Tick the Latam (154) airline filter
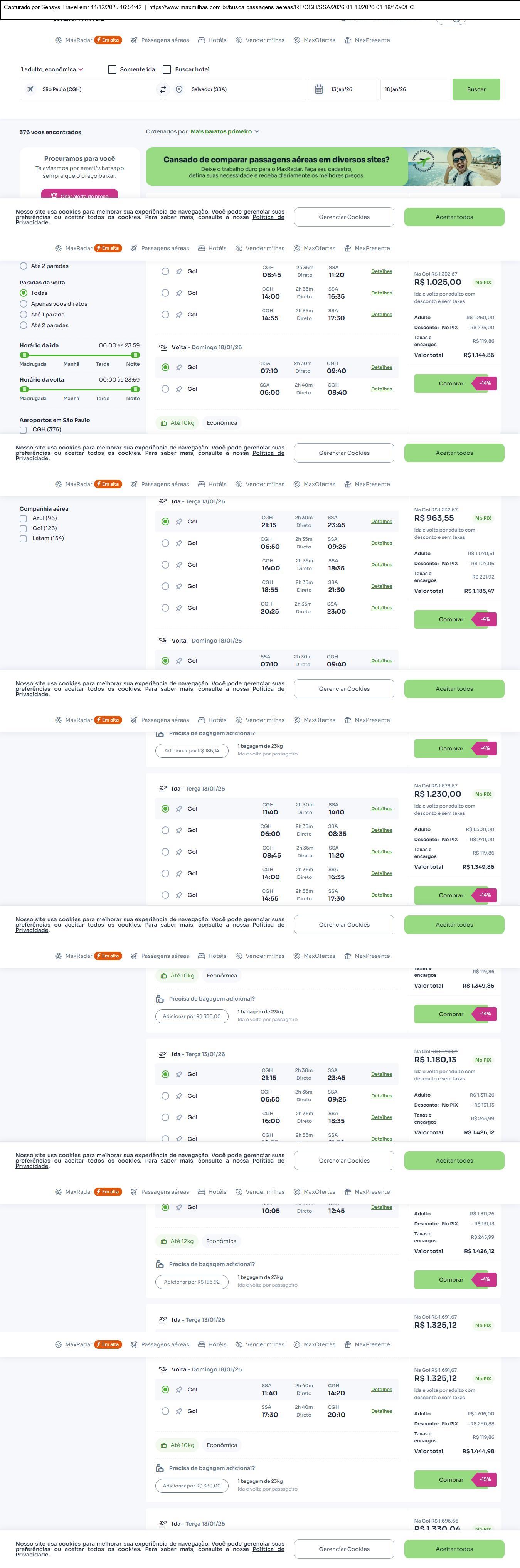The image size is (520, 1568). click(x=23, y=539)
